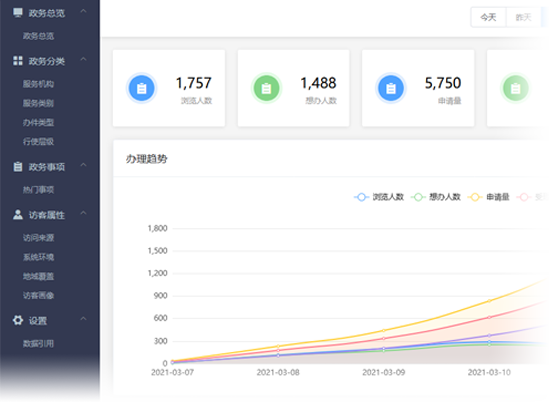Click the 访客属性 section header text
This screenshot has height=402, width=550.
click(47, 215)
